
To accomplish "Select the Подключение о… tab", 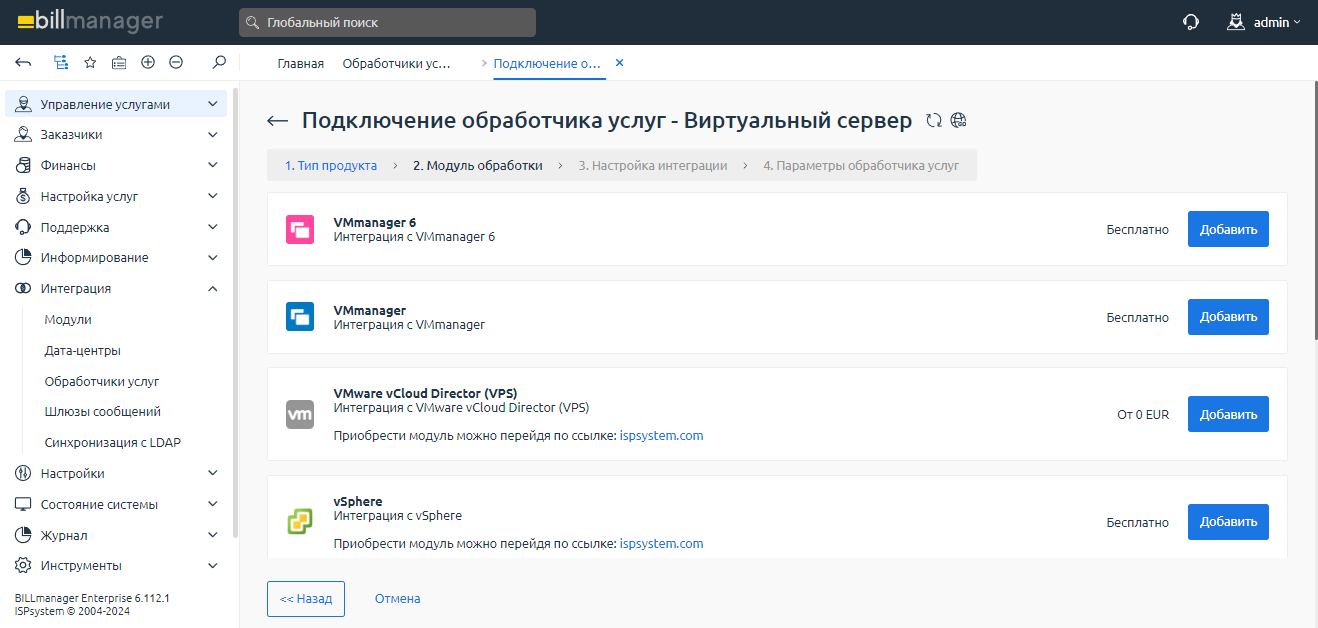I will tap(547, 63).
